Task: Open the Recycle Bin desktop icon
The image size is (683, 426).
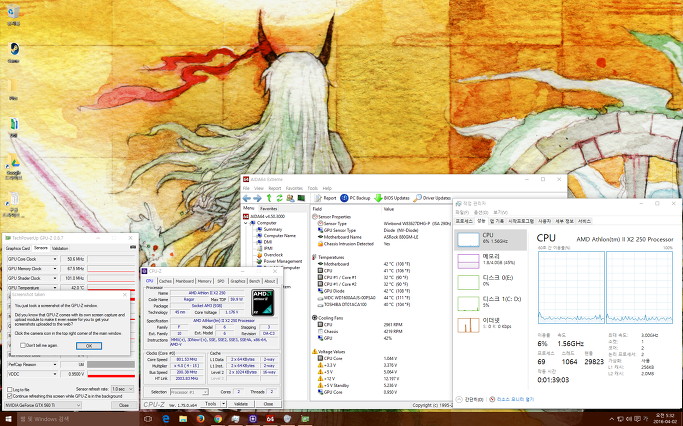Action: coord(14,14)
